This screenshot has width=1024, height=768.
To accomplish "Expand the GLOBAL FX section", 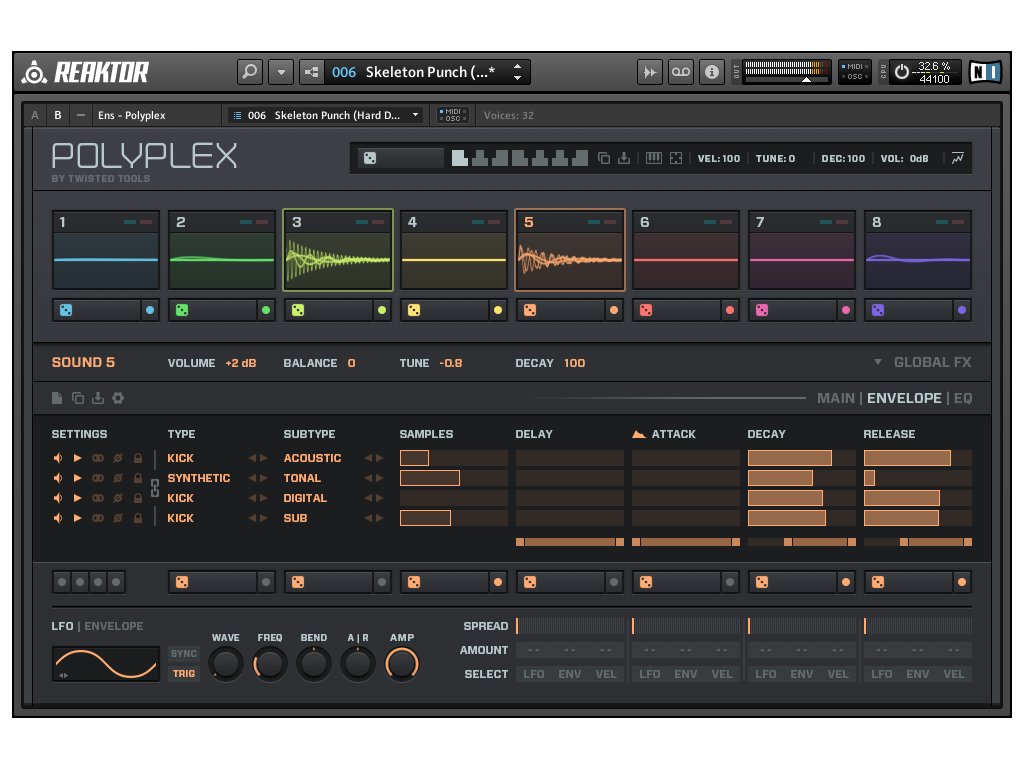I will click(922, 363).
